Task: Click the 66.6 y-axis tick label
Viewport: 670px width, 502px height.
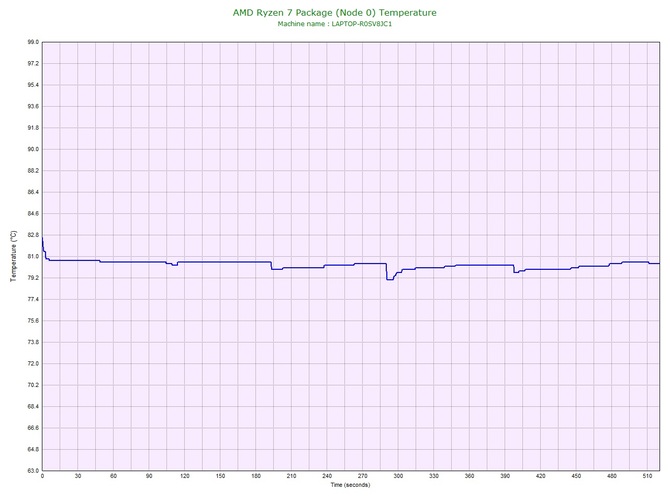Action: point(33,428)
